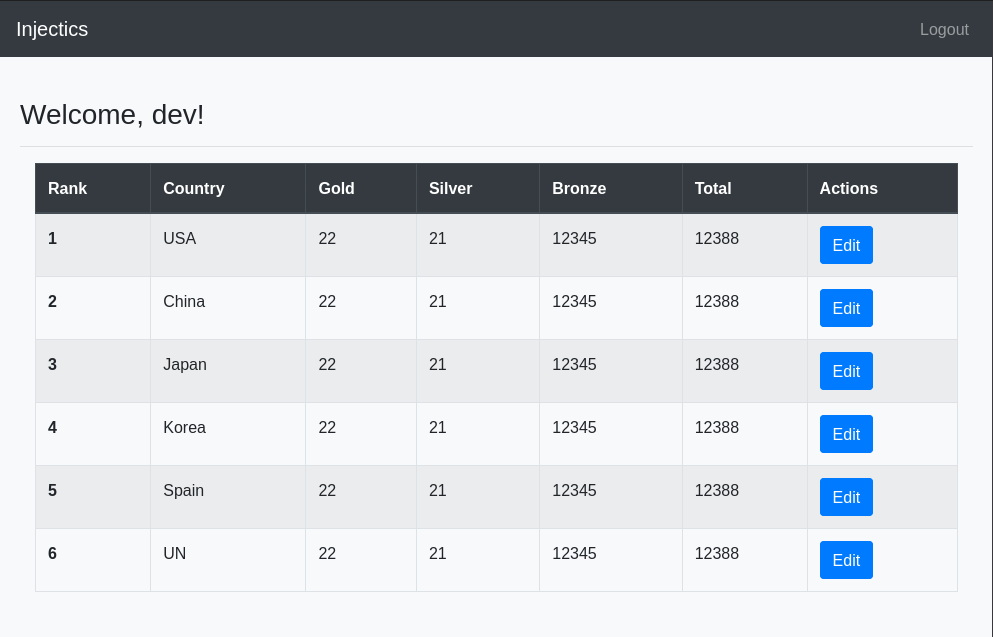Edit the USA row
This screenshot has height=637, width=993.
tap(845, 245)
